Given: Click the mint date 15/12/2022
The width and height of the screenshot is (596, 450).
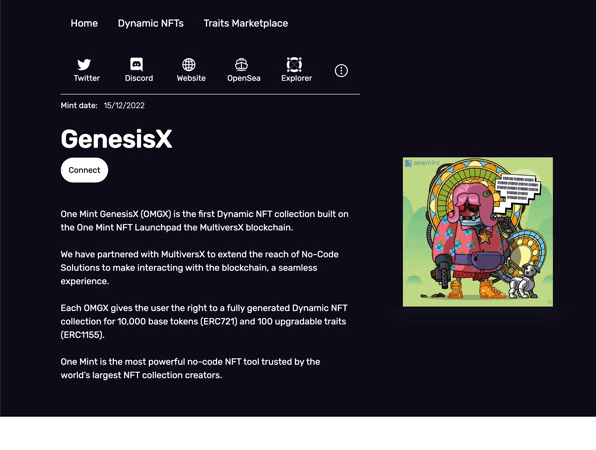Looking at the screenshot, I should coord(124,105).
